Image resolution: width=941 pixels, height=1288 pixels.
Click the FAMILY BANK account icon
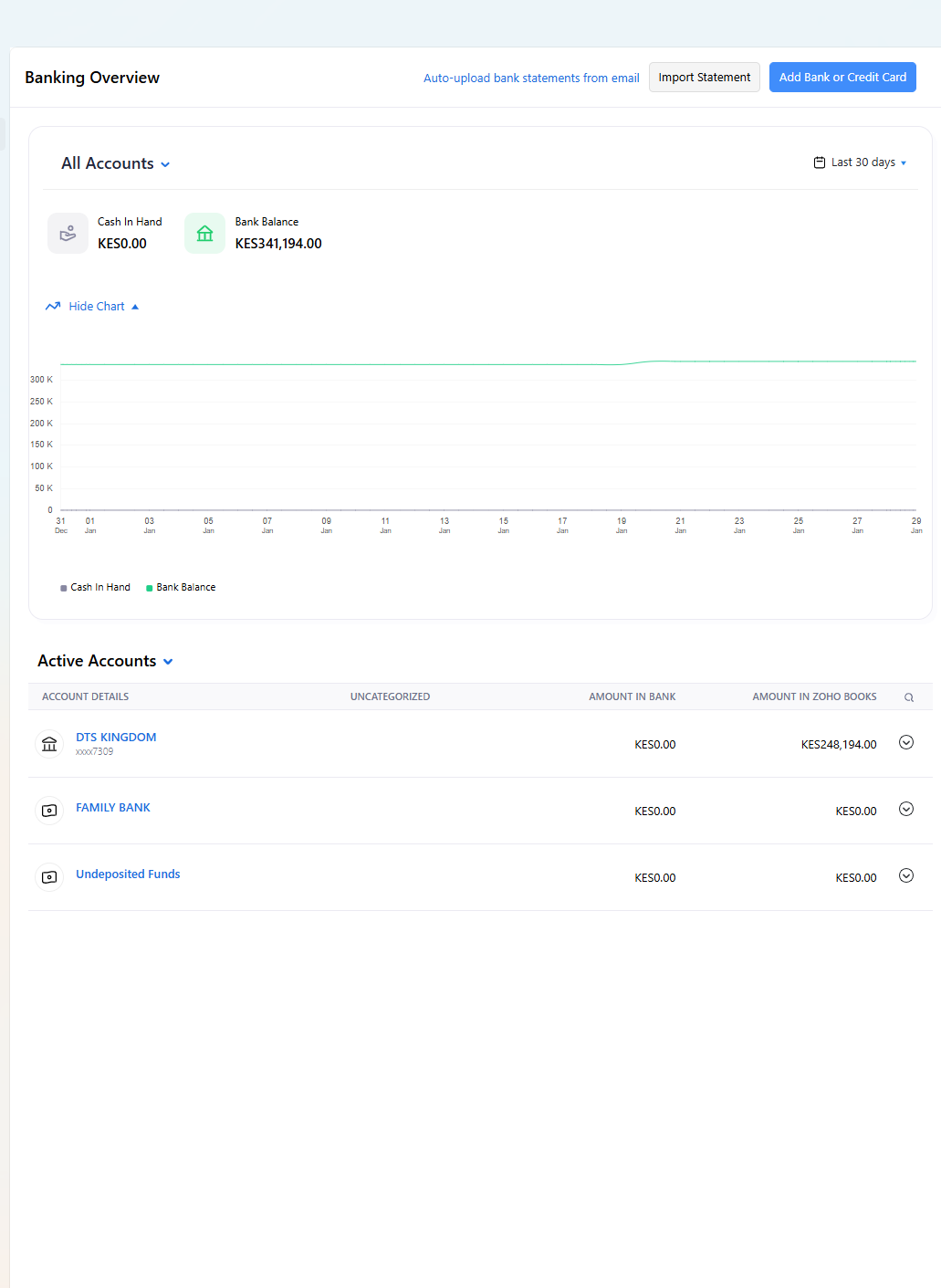click(x=49, y=811)
